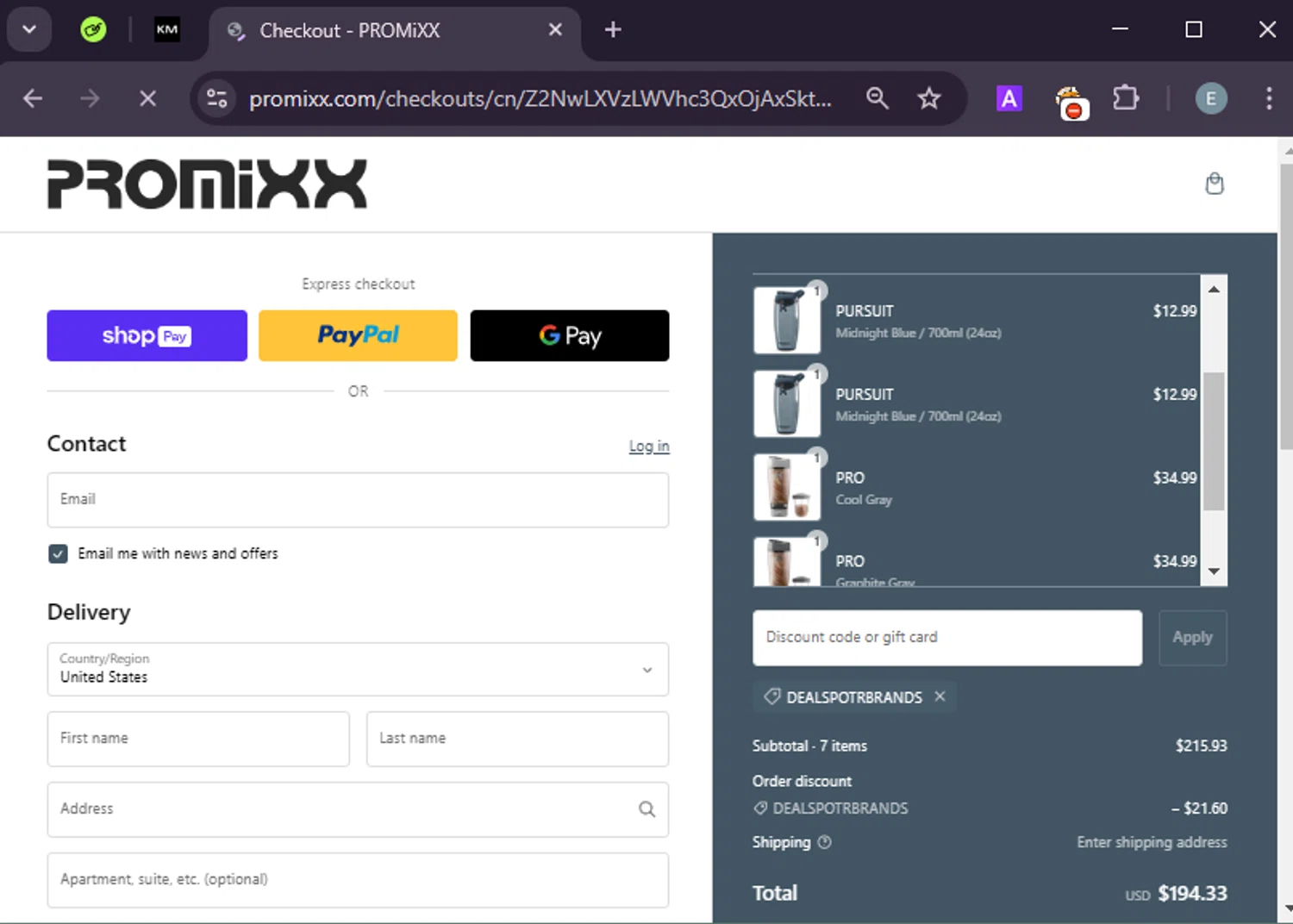Click the Log in link
This screenshot has width=1293, height=924.
click(649, 446)
